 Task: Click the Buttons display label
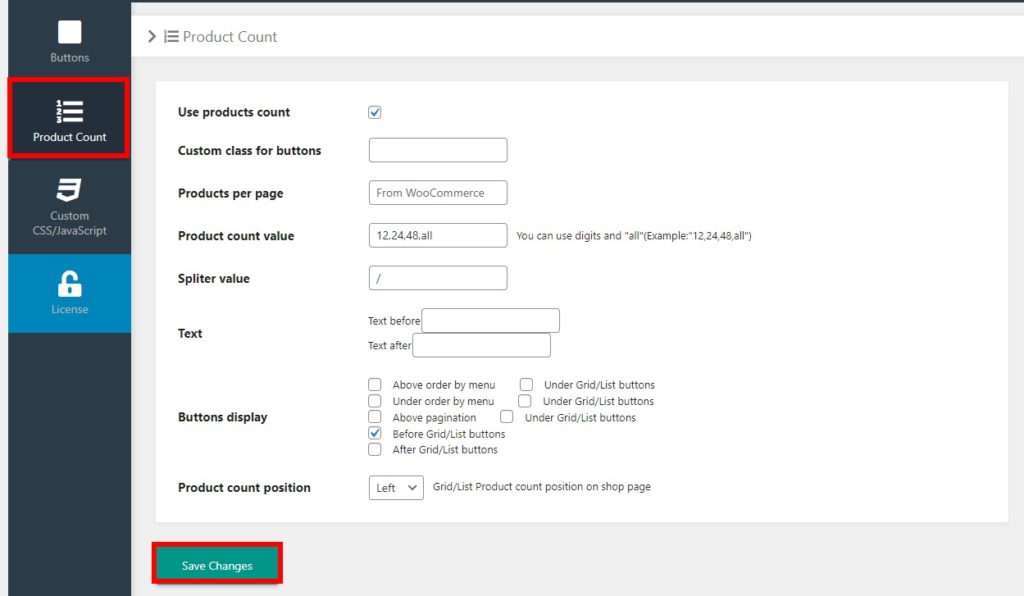[223, 417]
